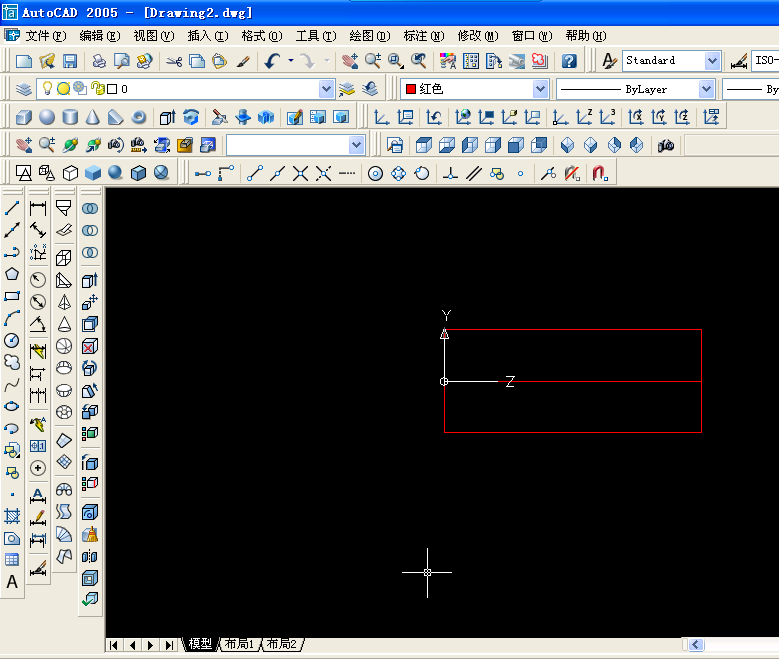Viewport: 779px width, 659px height.
Task: Click the Cut scissors icon
Action: click(x=174, y=61)
